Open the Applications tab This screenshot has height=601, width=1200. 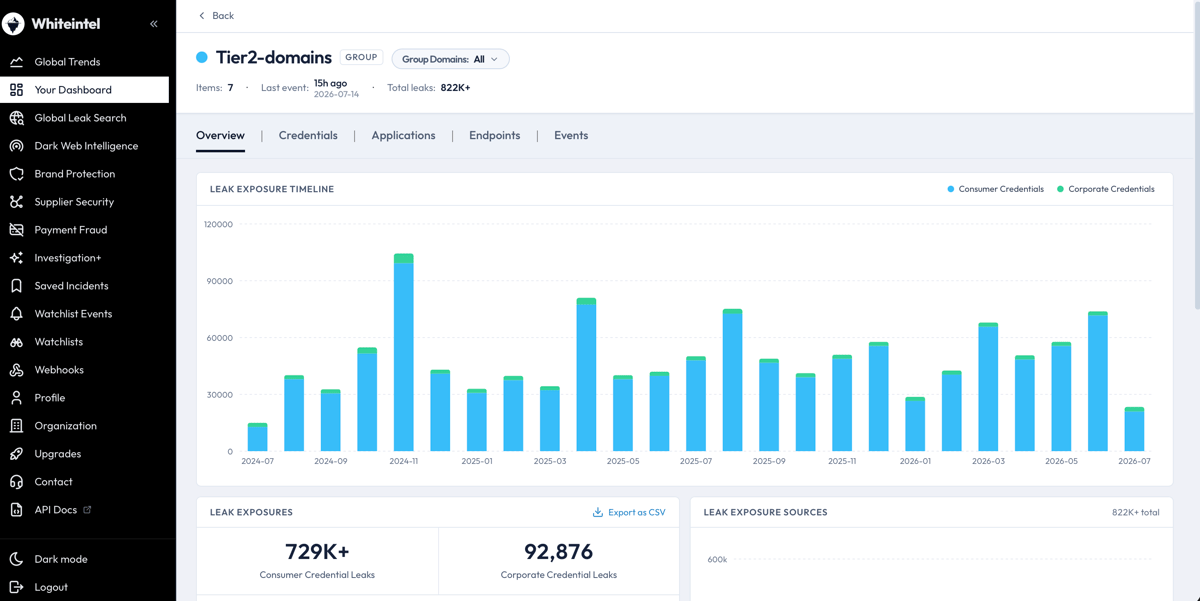pyautogui.click(x=403, y=136)
